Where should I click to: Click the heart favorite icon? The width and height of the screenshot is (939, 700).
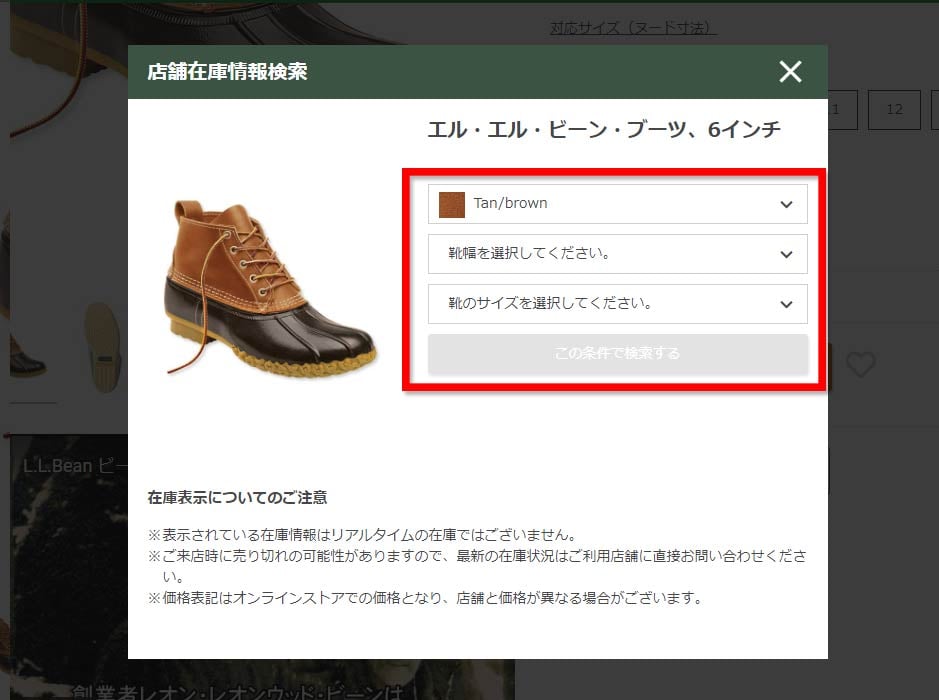pos(861,366)
